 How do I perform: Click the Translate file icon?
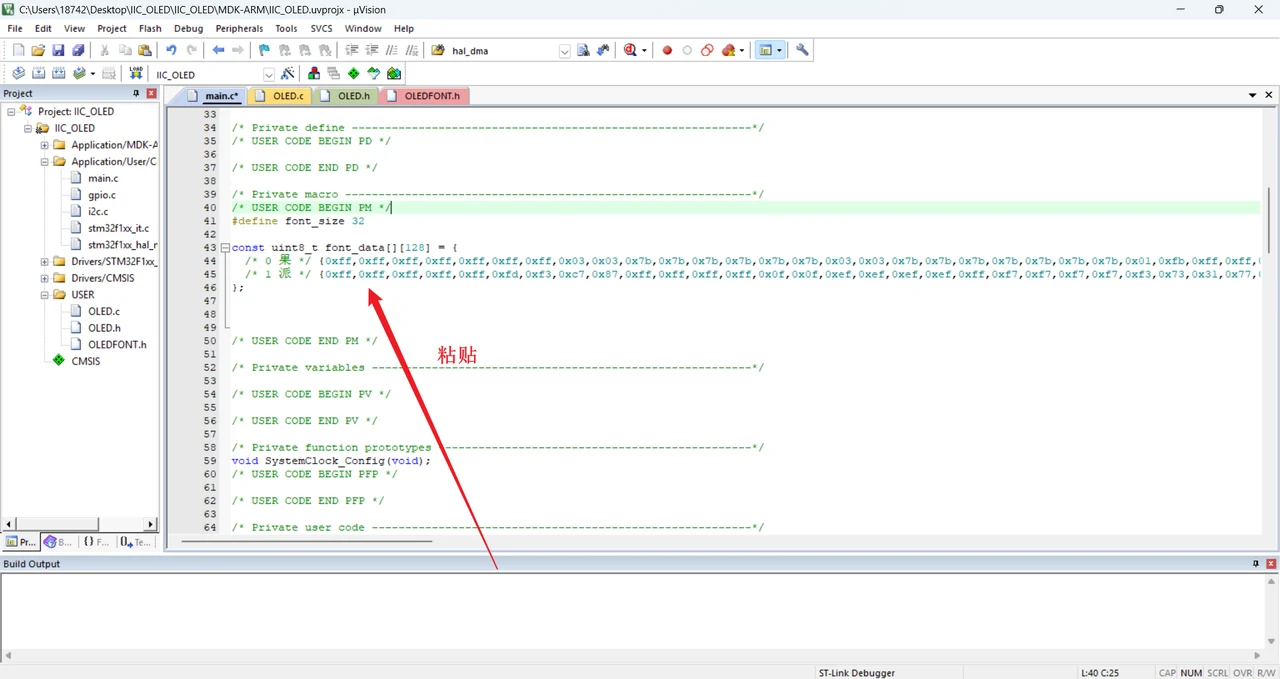click(x=18, y=74)
